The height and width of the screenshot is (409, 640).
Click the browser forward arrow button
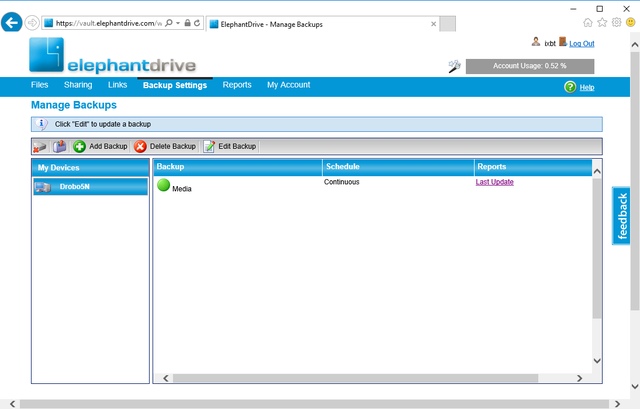click(32, 23)
